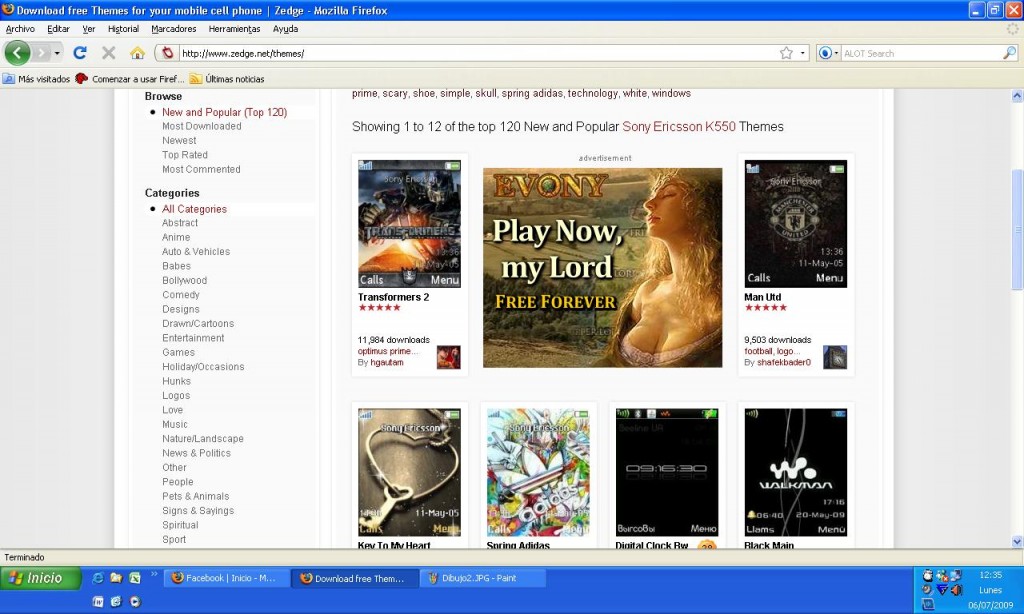Browse Most Commented themes
The image size is (1024, 614).
click(201, 169)
